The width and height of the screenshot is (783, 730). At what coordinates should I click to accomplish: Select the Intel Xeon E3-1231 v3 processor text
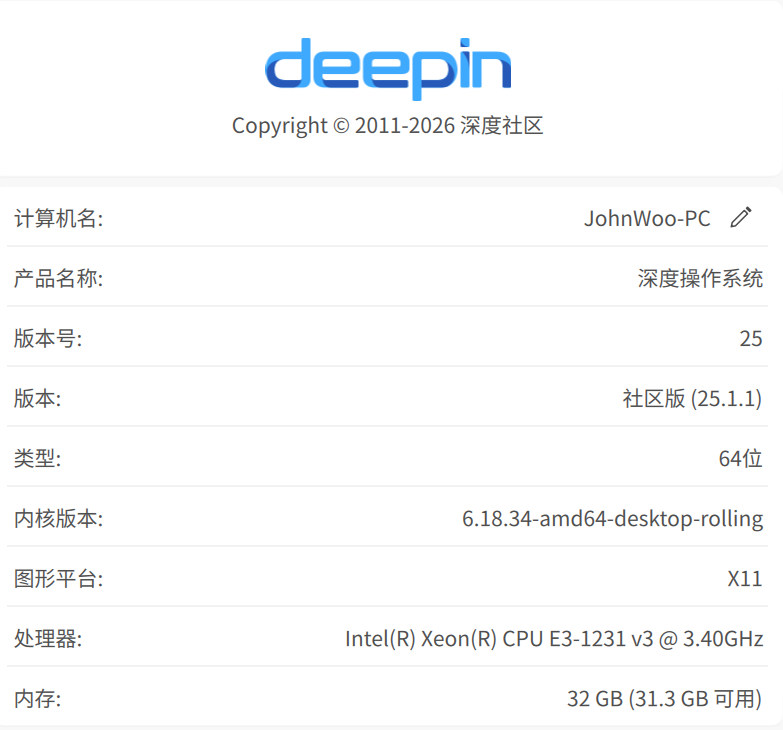(x=554, y=639)
